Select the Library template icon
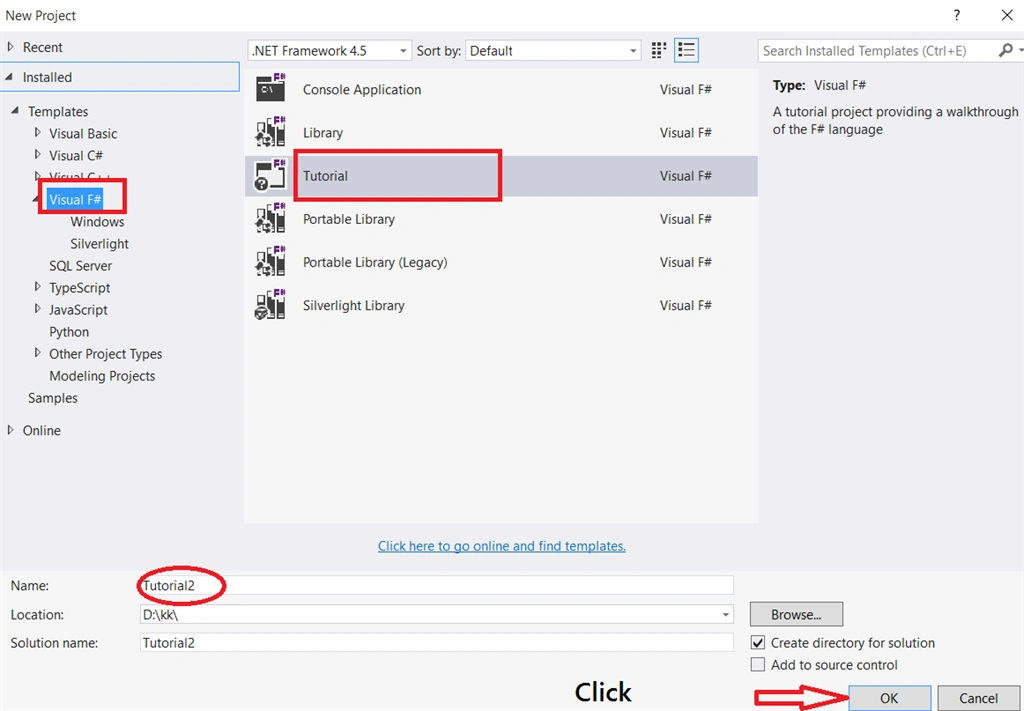The image size is (1024, 711). coord(270,133)
